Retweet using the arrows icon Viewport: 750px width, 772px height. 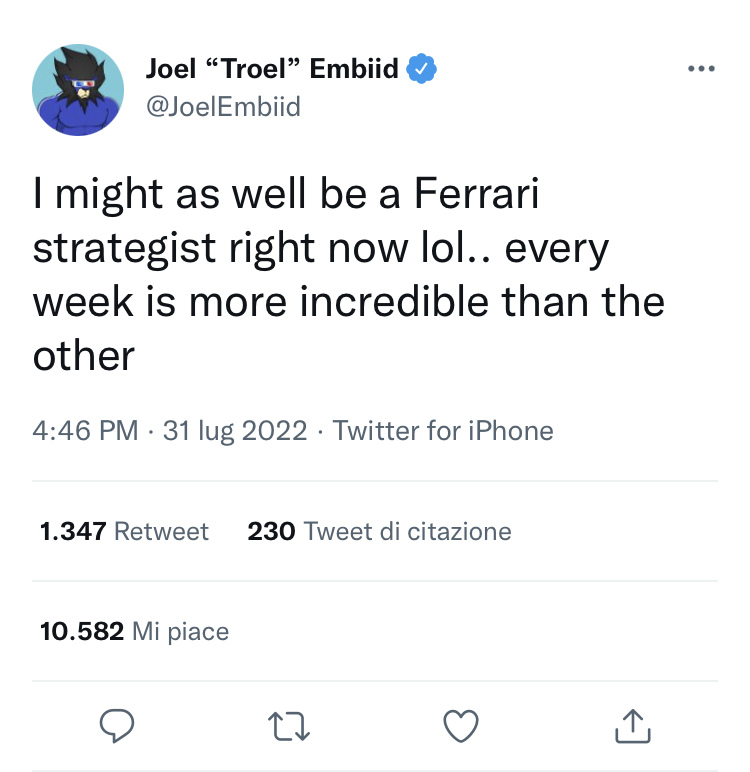289,726
